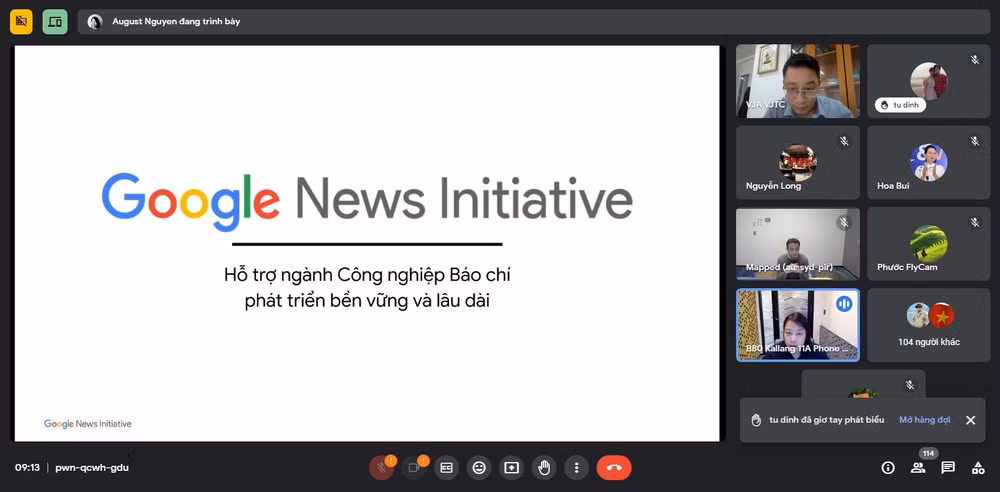Open the emoji reactions button
The height and width of the screenshot is (492, 1000).
coord(479,468)
